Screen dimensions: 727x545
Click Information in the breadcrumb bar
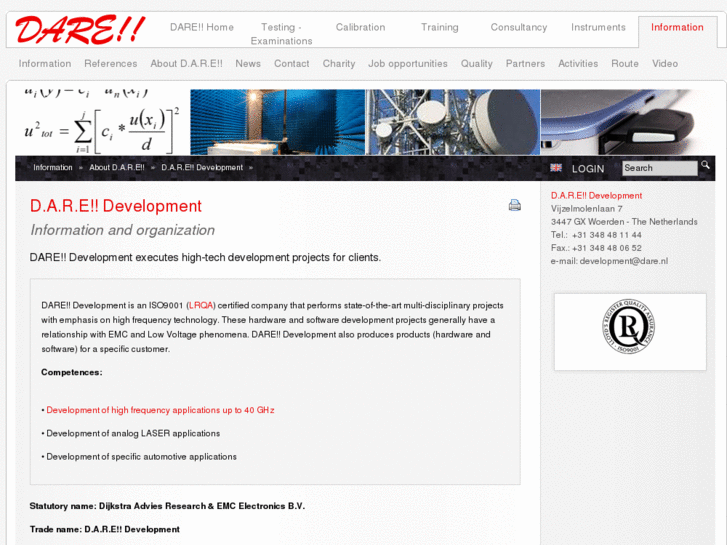(x=53, y=167)
